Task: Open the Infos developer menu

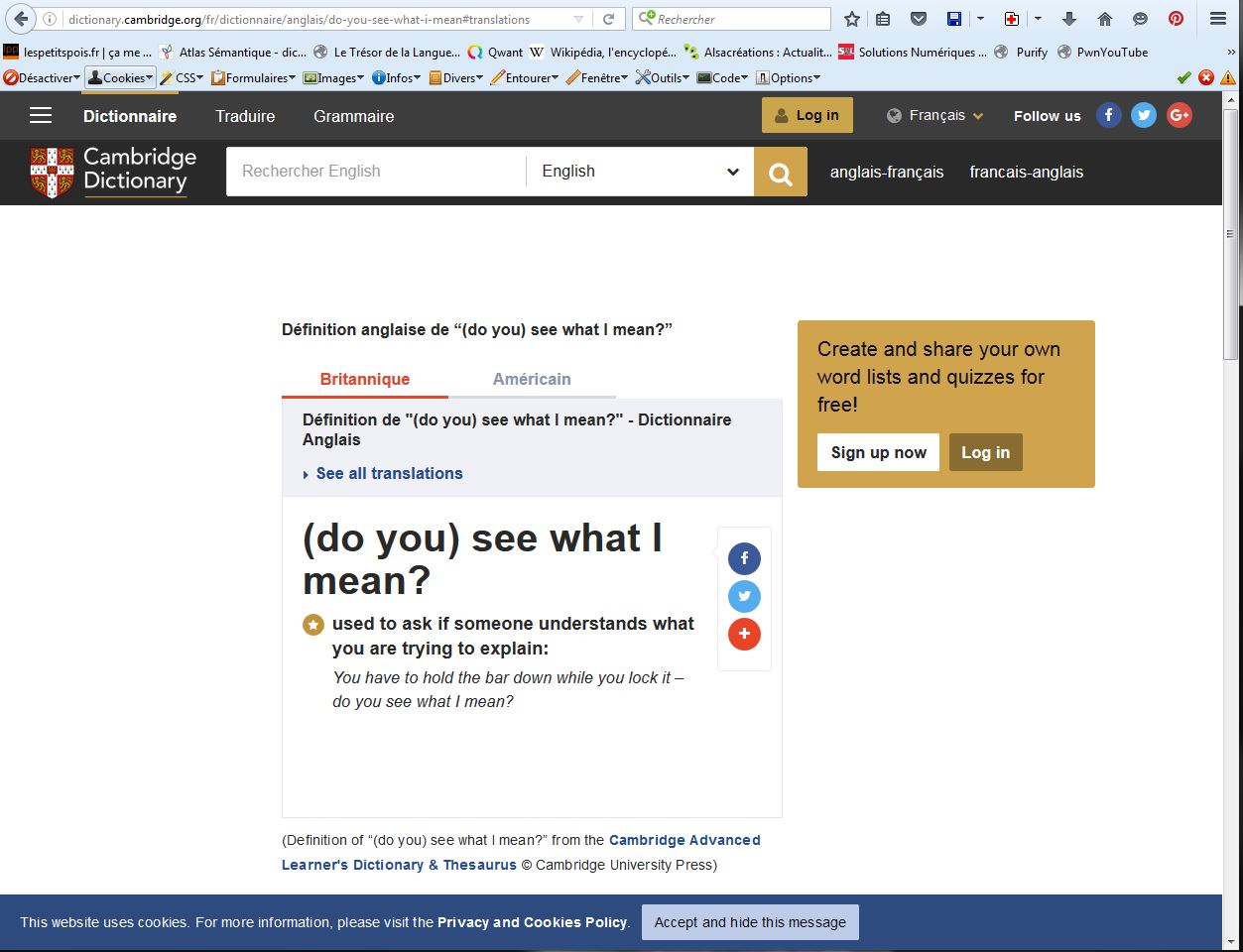Action: click(x=396, y=77)
